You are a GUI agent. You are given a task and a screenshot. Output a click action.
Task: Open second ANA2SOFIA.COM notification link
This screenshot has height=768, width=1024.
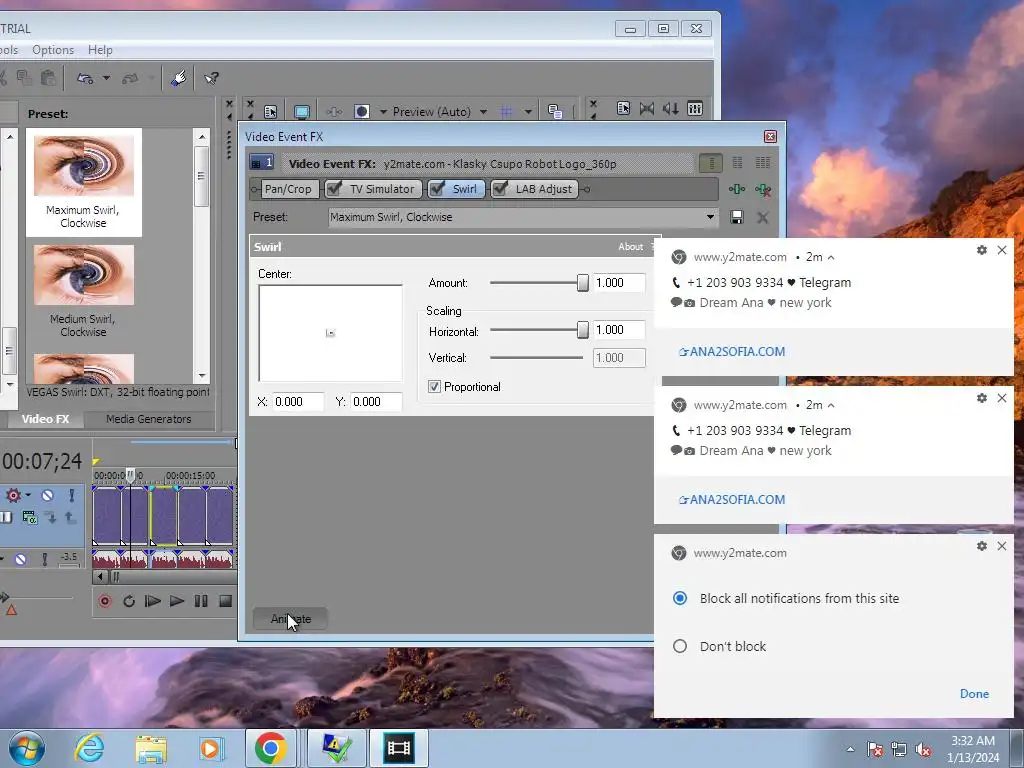coord(732,500)
